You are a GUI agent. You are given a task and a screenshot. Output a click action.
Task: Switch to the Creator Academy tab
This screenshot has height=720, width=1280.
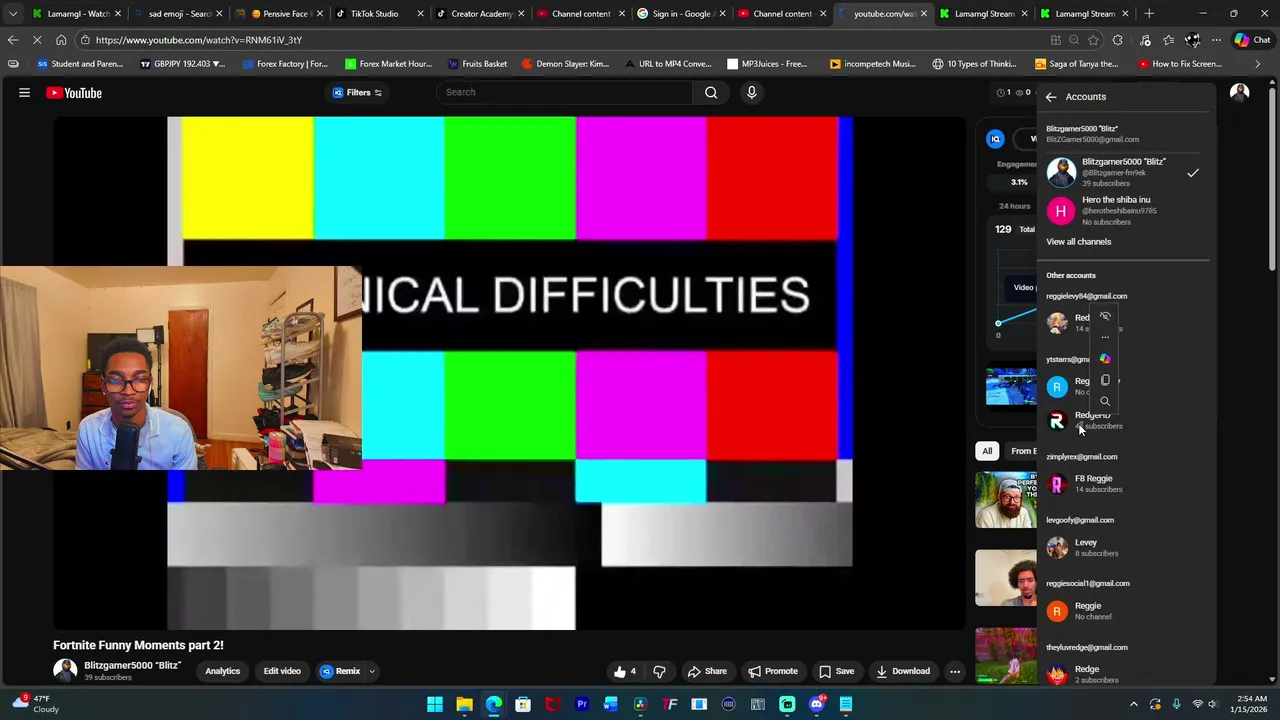click(480, 14)
